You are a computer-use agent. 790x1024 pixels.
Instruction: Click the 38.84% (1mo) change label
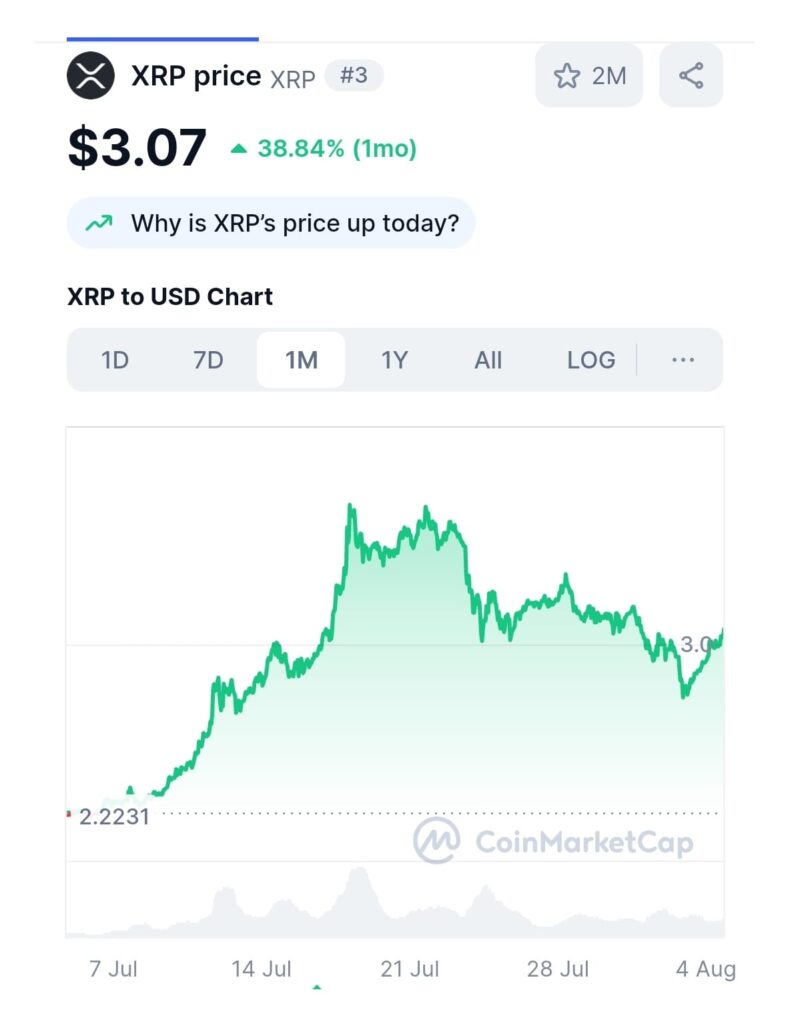tap(337, 150)
